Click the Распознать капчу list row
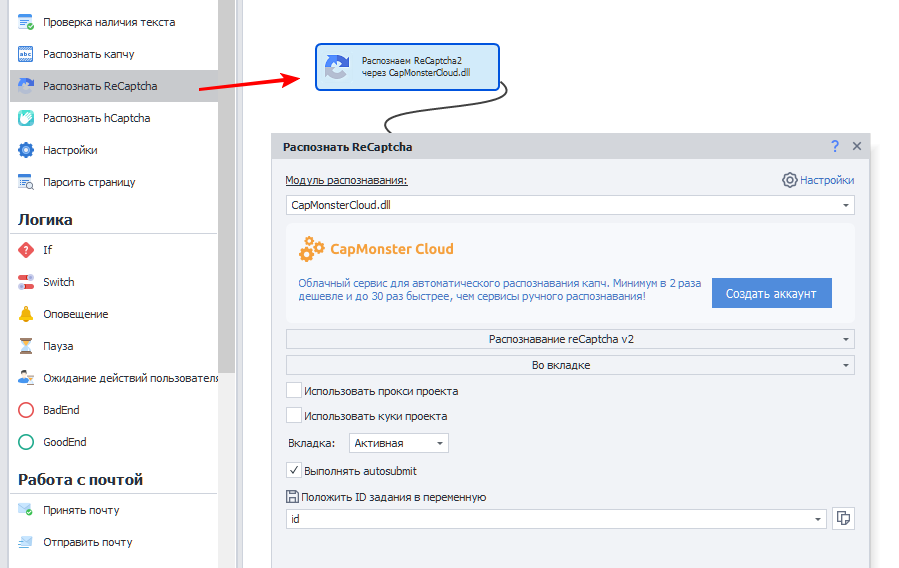The width and height of the screenshot is (899, 568). (x=114, y=54)
